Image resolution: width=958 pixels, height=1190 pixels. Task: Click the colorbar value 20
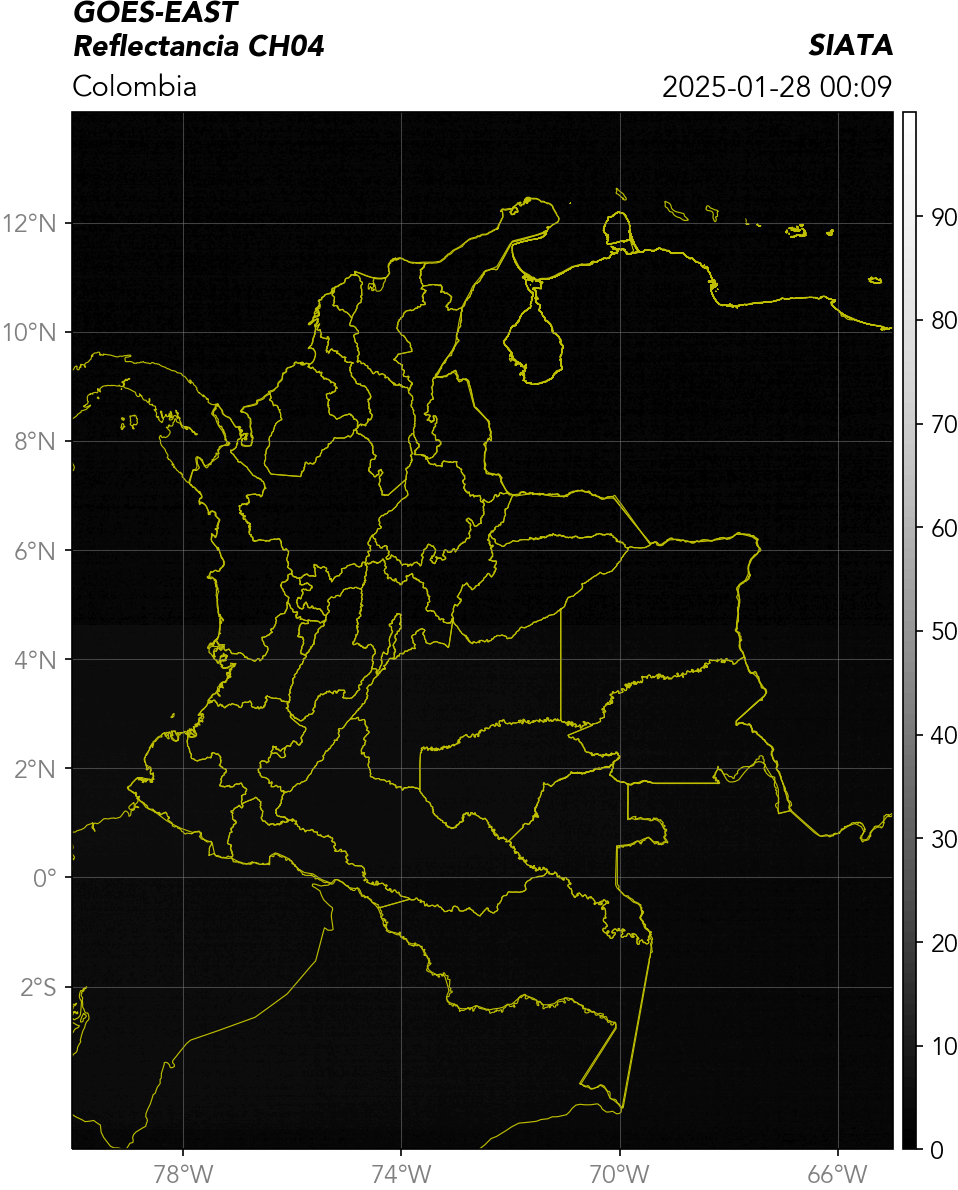(x=944, y=943)
